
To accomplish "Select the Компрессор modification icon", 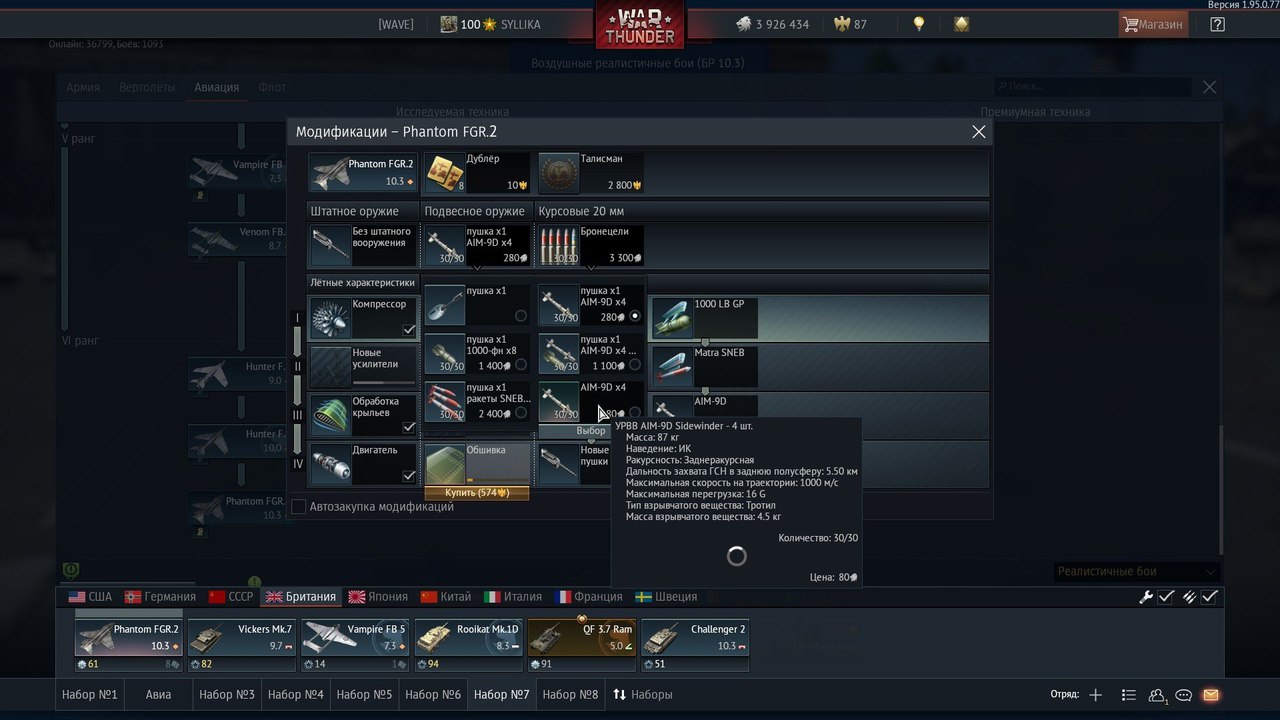I will [329, 318].
